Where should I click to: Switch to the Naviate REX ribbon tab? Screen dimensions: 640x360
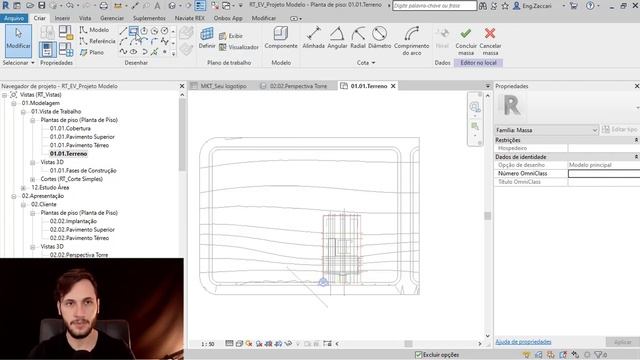tap(189, 18)
